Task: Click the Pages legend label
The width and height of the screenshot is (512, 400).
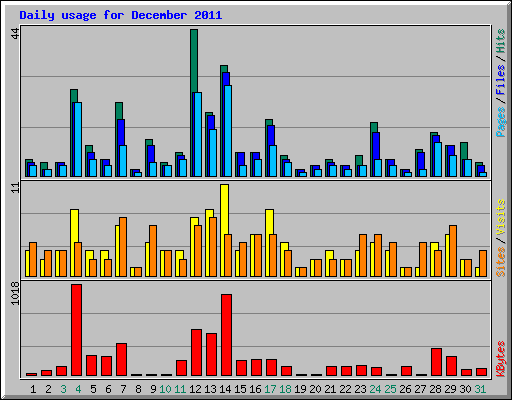Action: pos(500,122)
